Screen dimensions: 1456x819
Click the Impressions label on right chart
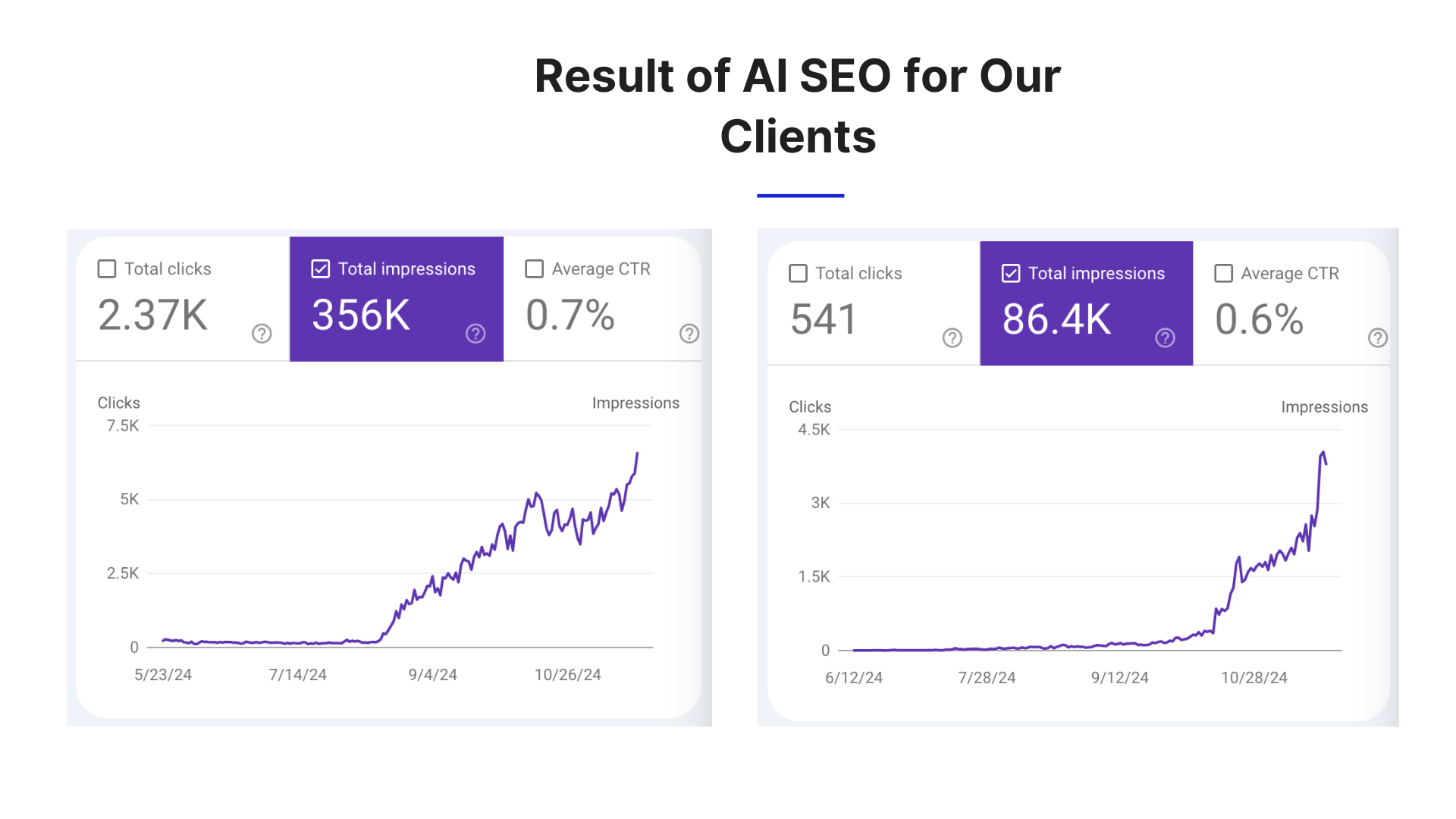(x=1324, y=406)
